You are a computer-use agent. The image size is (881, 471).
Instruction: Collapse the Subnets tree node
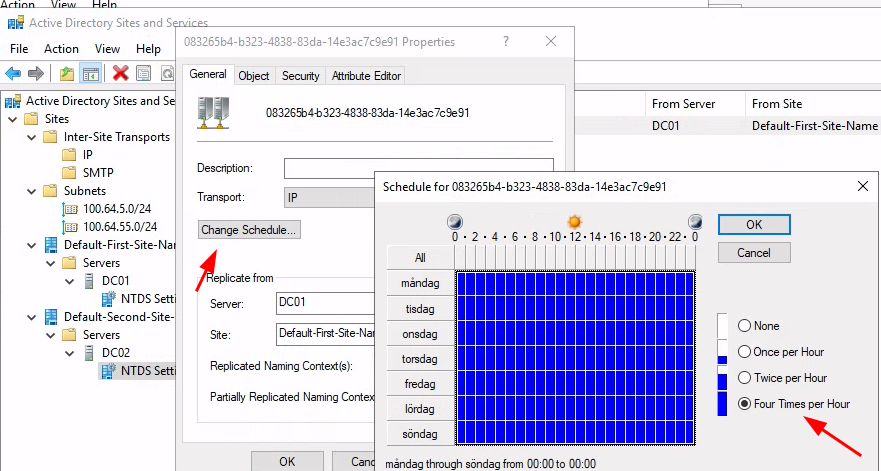coord(32,191)
